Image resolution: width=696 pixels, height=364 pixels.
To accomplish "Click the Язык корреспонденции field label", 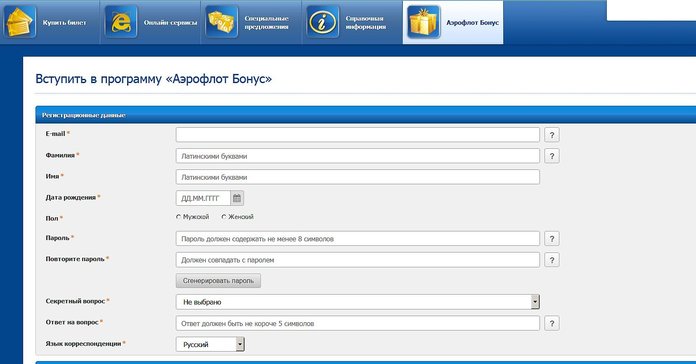I will coord(83,344).
